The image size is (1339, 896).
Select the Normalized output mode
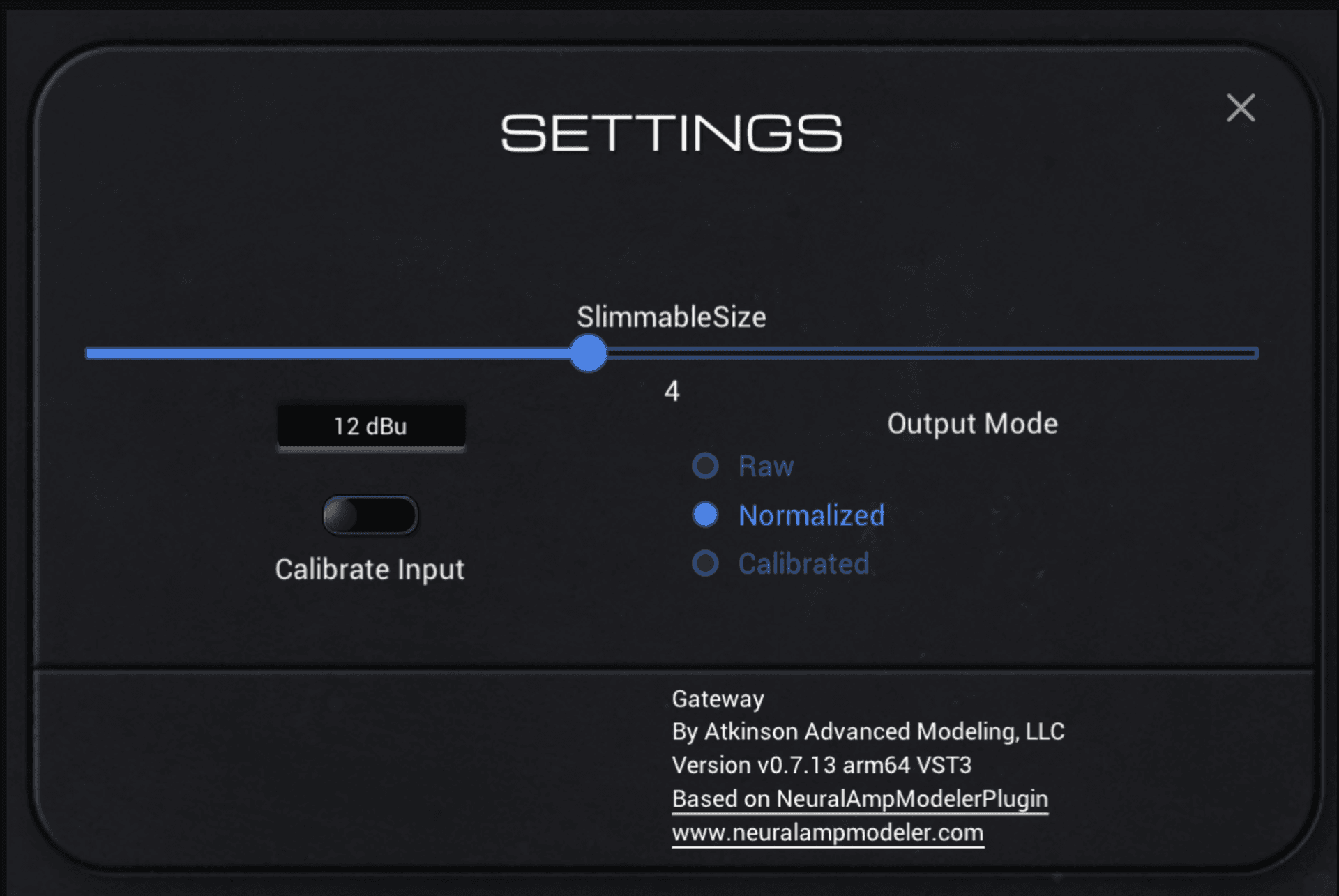pos(705,515)
